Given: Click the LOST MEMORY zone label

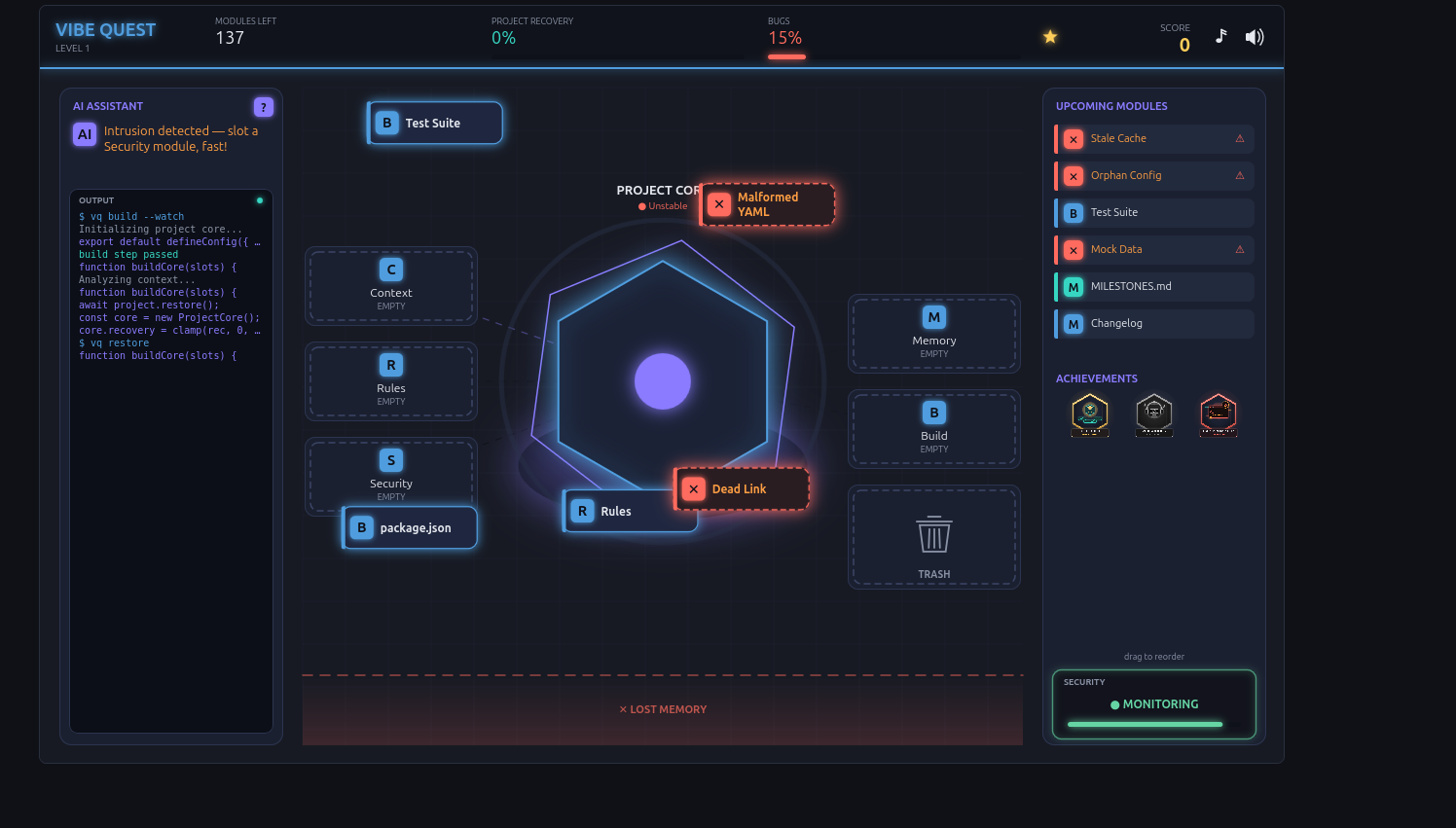Looking at the screenshot, I should (663, 709).
